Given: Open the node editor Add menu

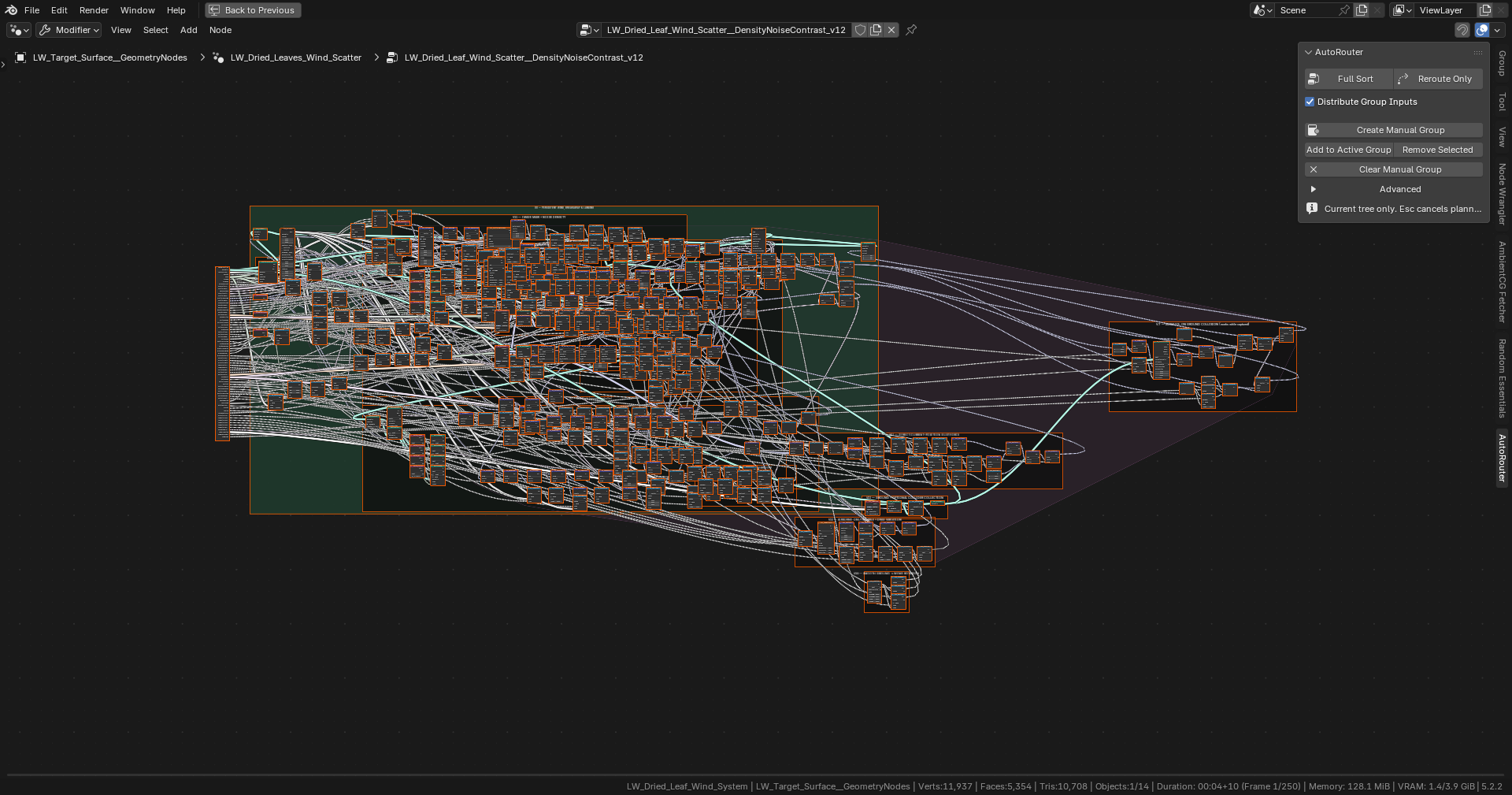Looking at the screenshot, I should pyautogui.click(x=188, y=30).
